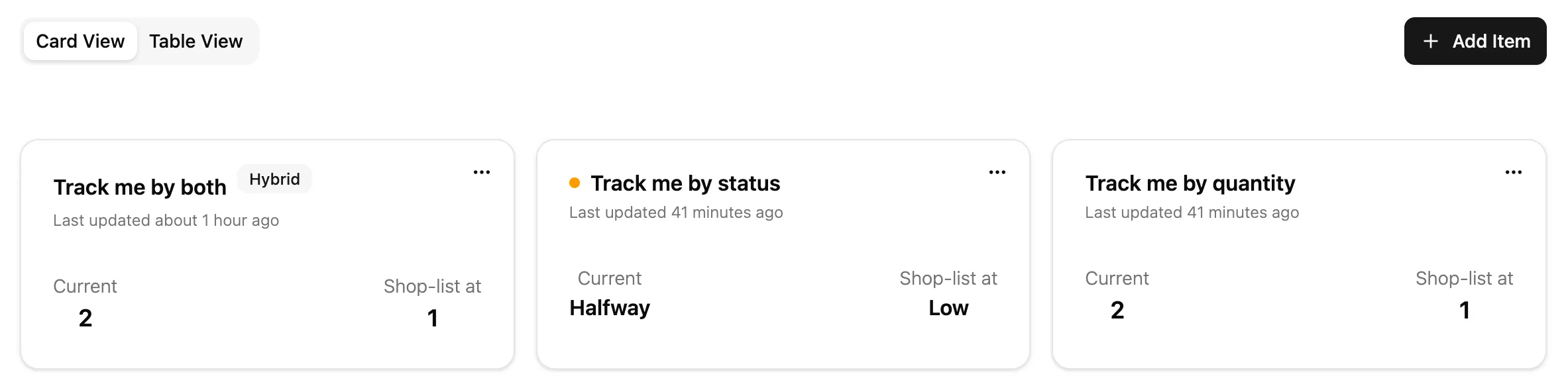Click the Add Item button

(x=1475, y=41)
